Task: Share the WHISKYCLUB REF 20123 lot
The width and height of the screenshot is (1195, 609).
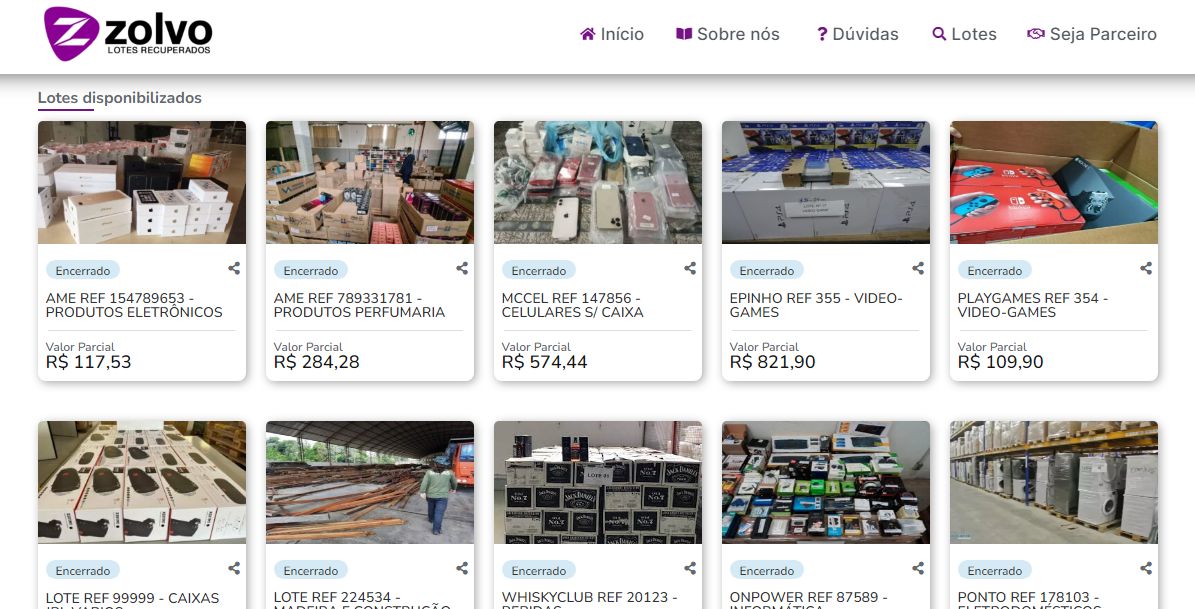Action: click(690, 569)
